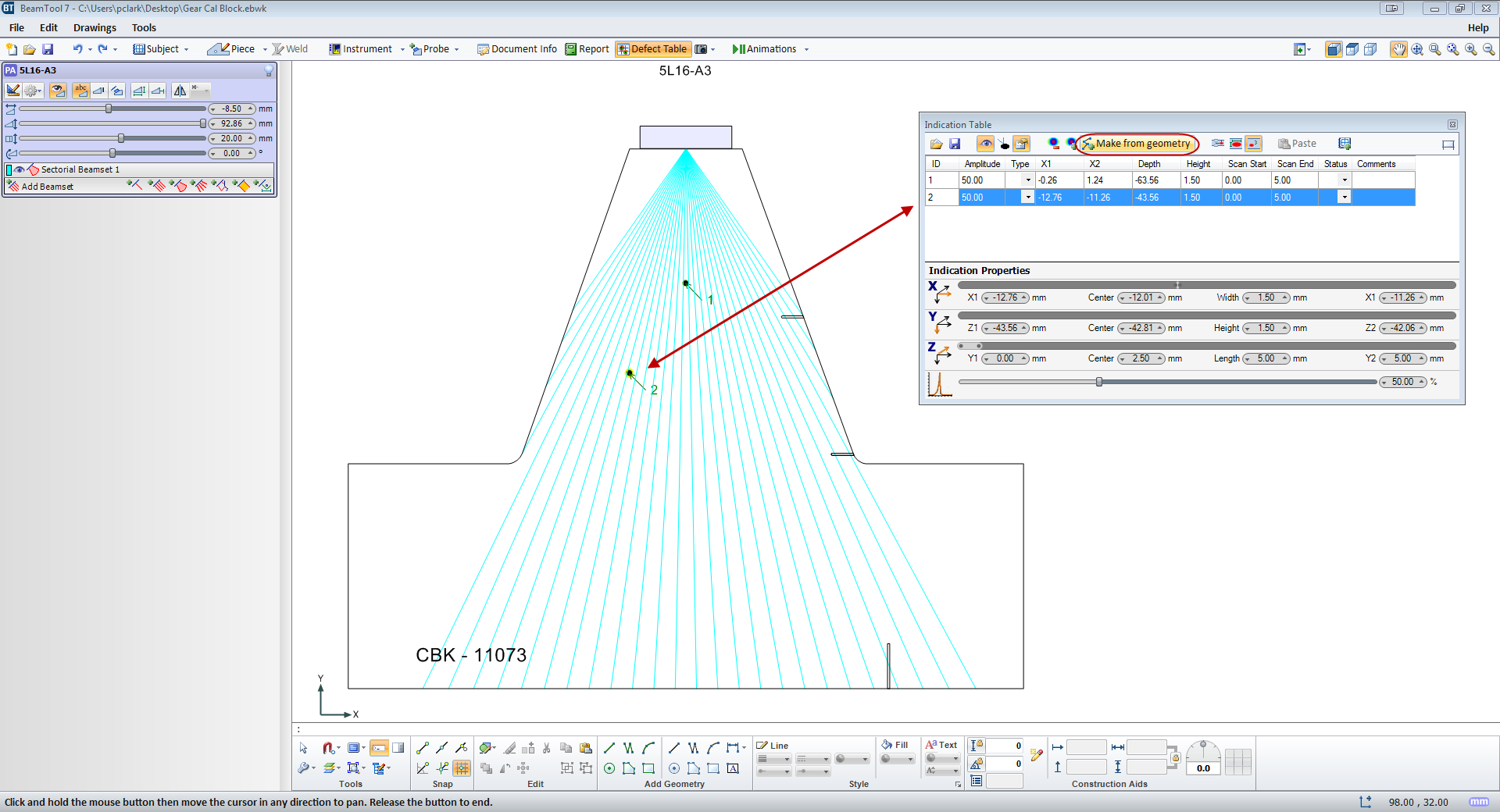The image size is (1500, 812).
Task: Open the Type dropdown for indication row 2
Action: coord(1027,198)
